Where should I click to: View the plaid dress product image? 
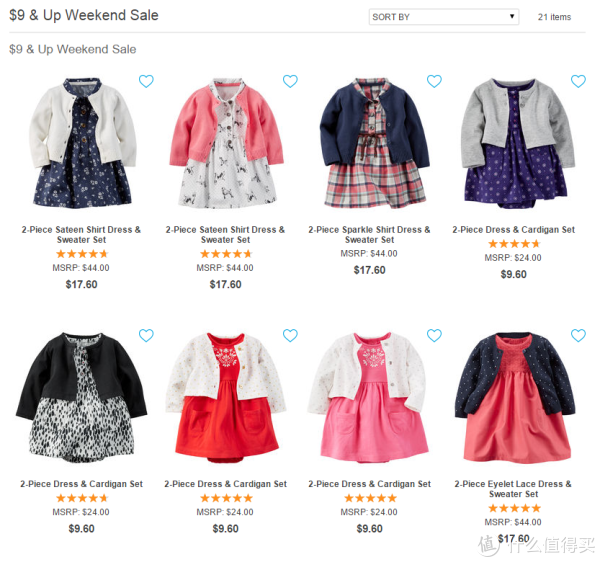tap(374, 143)
